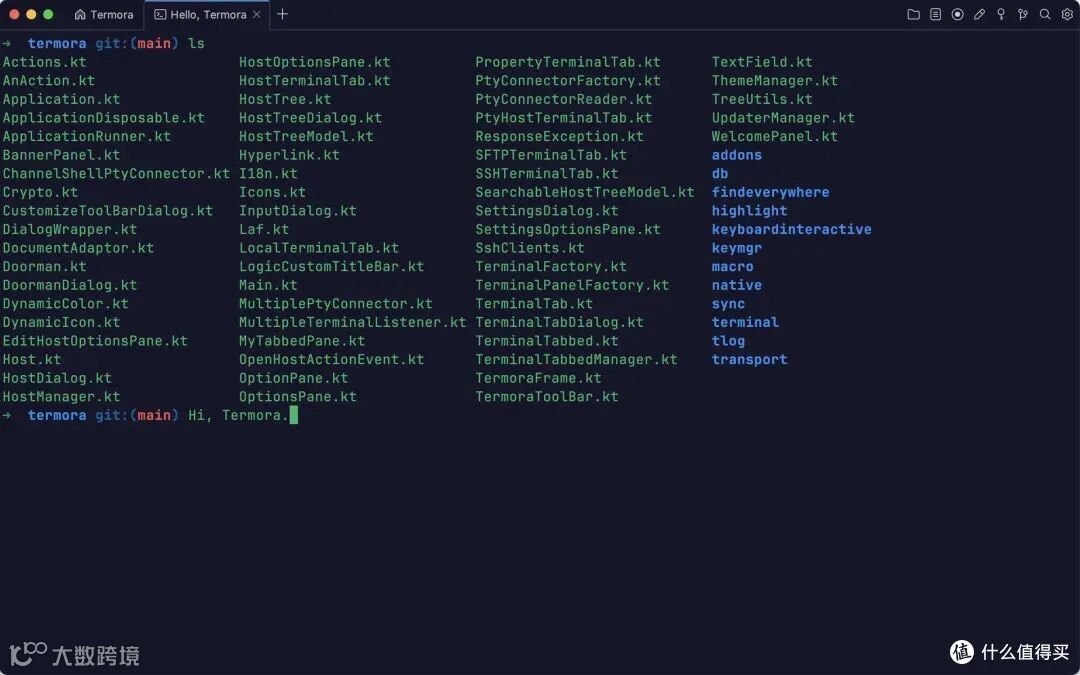Screen dimensions: 1080x675
Task: Click the transport directory name
Action: (749, 360)
